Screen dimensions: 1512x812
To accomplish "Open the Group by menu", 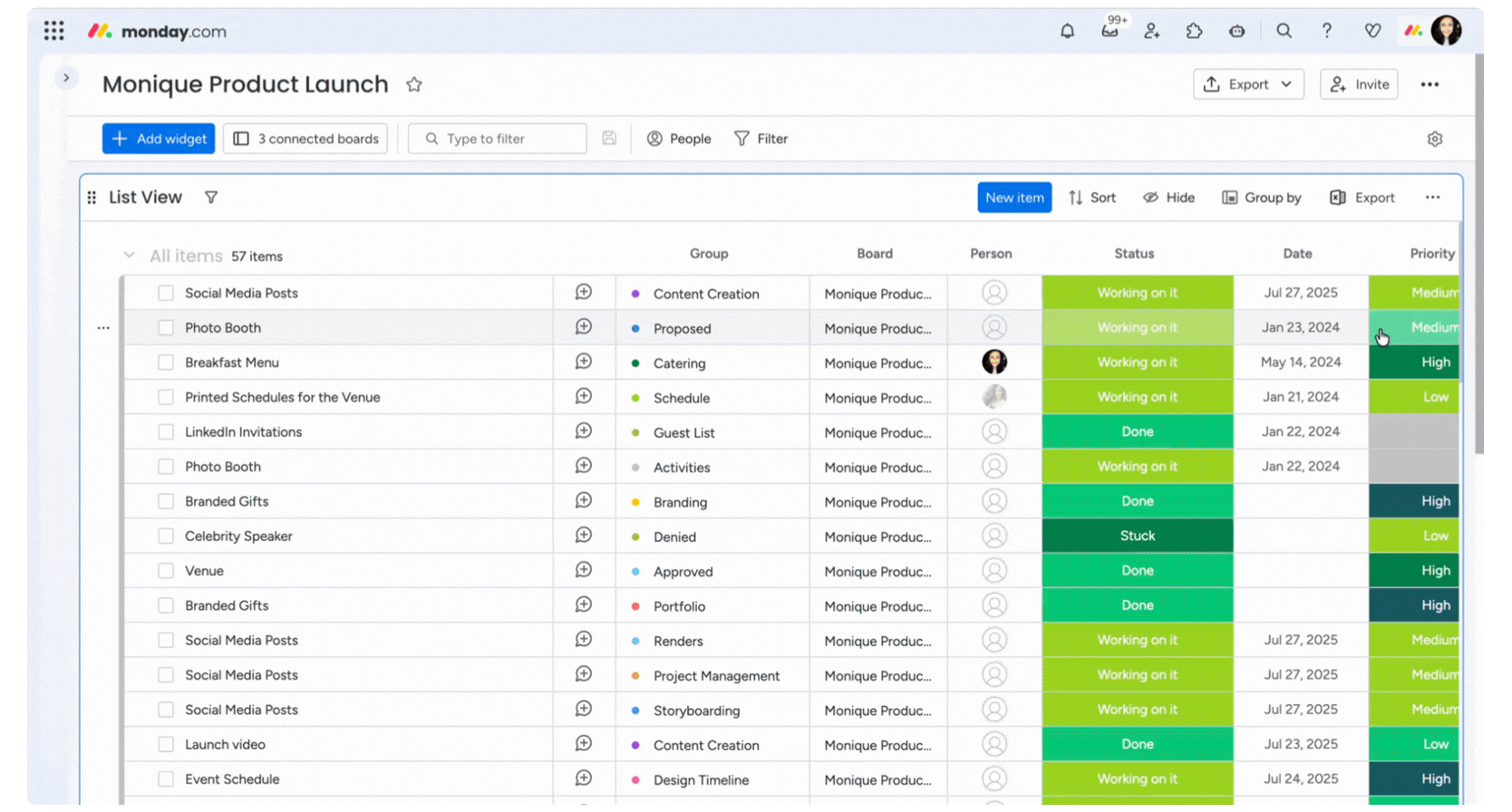I will 1261,198.
